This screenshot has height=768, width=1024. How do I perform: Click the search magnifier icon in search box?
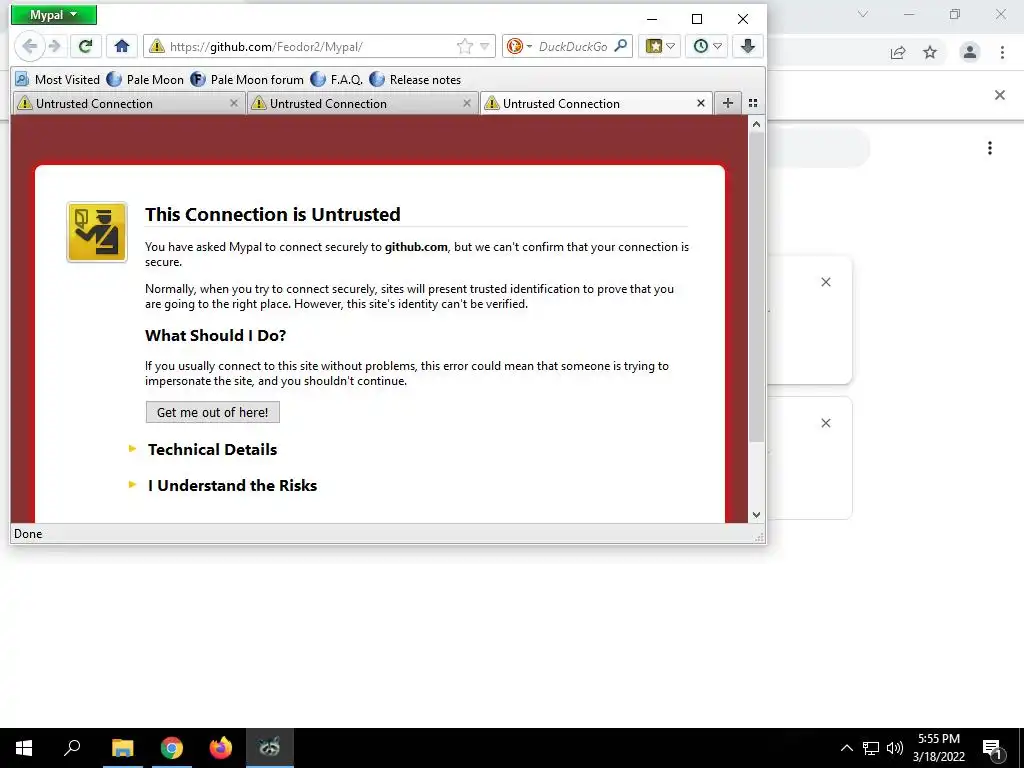pyautogui.click(x=621, y=46)
